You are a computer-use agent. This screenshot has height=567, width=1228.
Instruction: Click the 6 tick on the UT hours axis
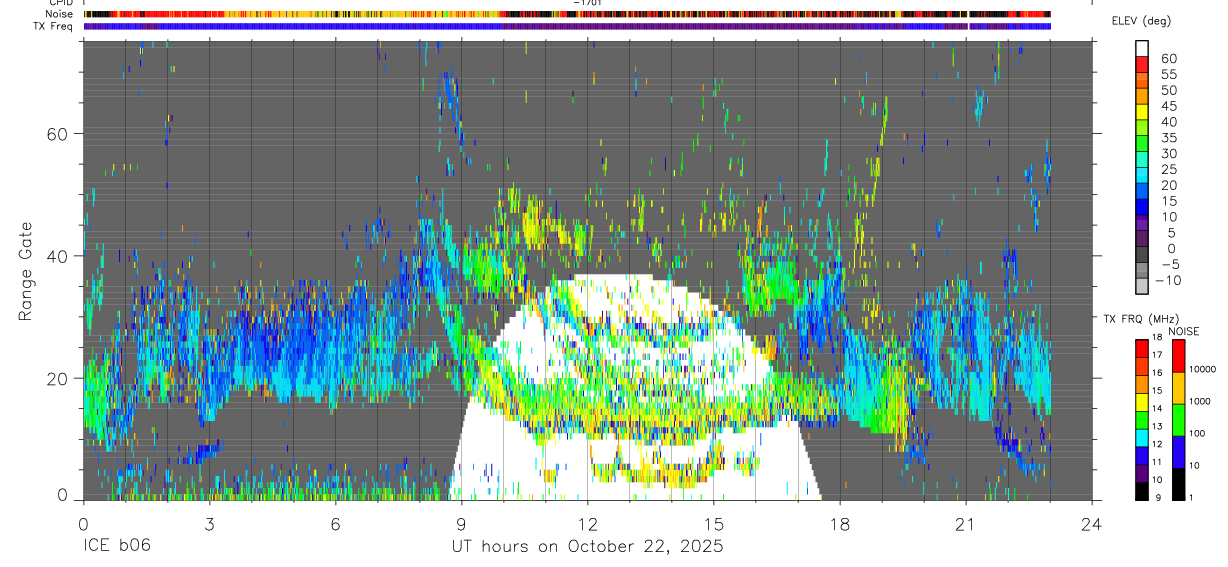click(336, 523)
